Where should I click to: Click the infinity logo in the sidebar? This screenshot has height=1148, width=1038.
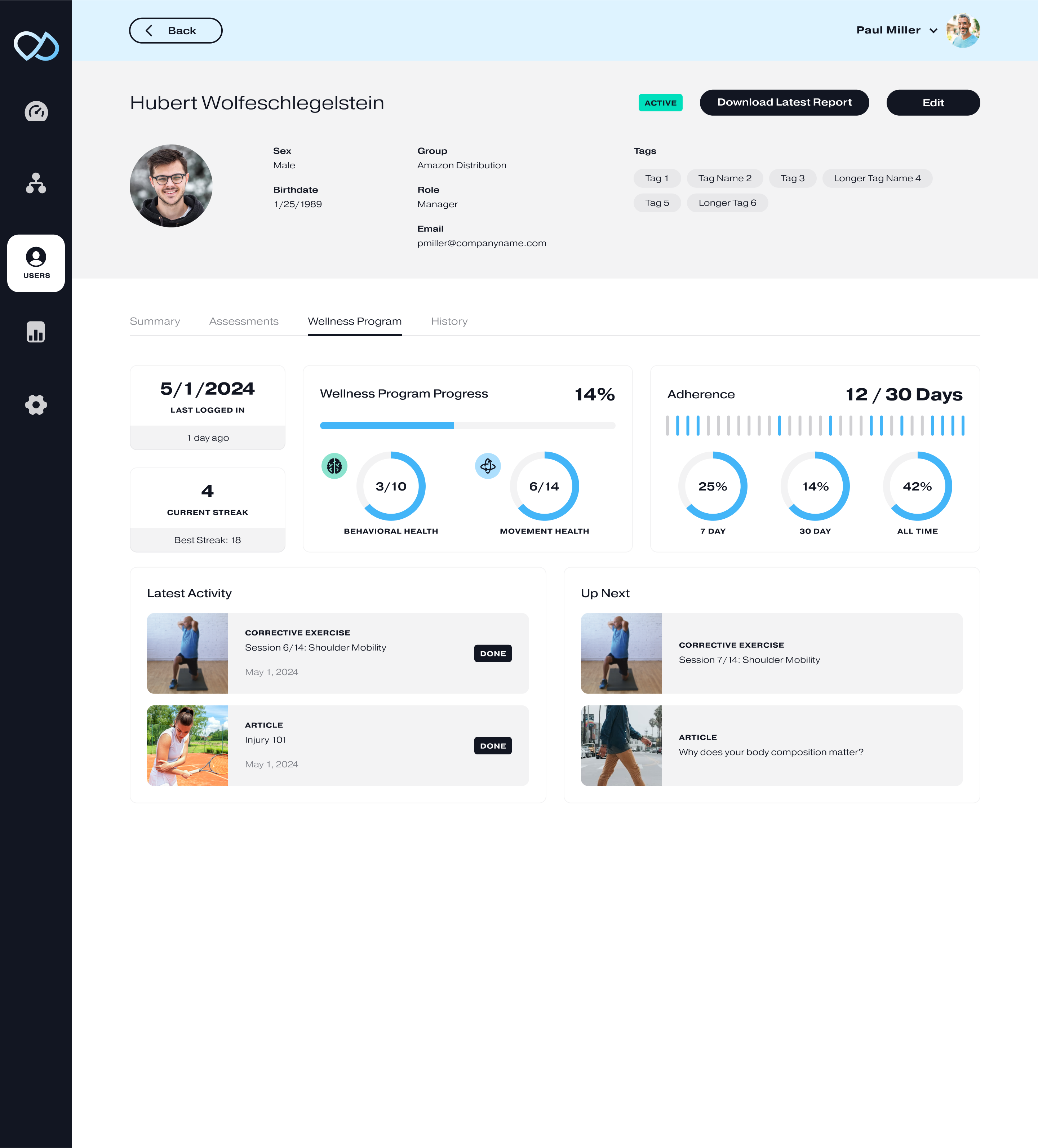point(36,45)
